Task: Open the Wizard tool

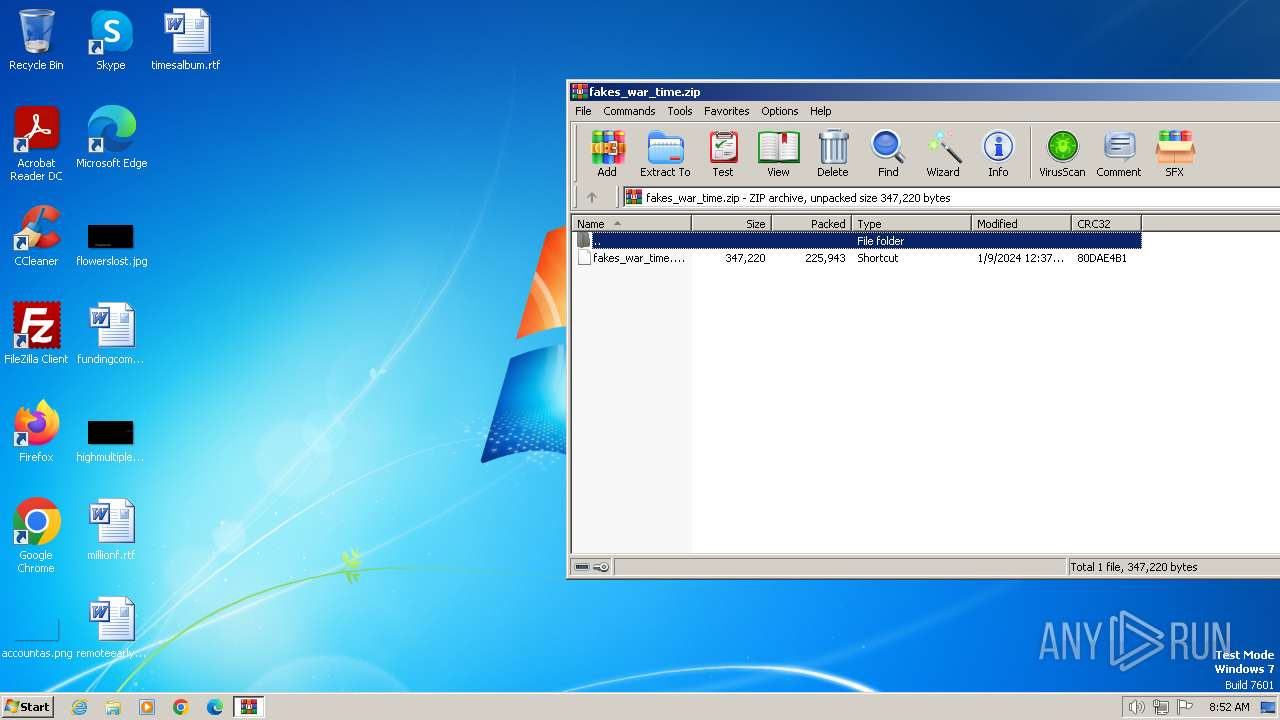Action: point(943,154)
